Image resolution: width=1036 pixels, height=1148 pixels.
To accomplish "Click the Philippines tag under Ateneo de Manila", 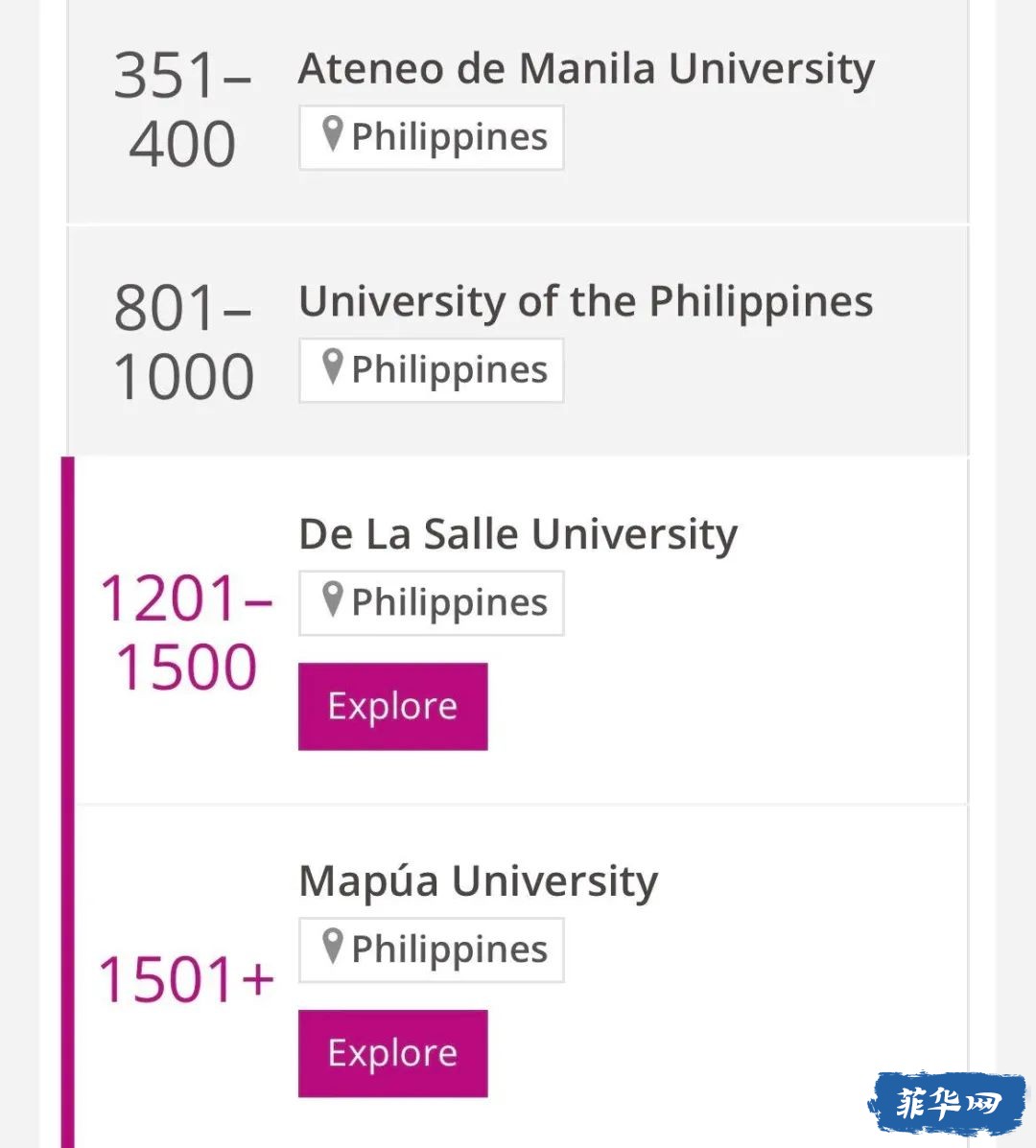I will point(432,138).
